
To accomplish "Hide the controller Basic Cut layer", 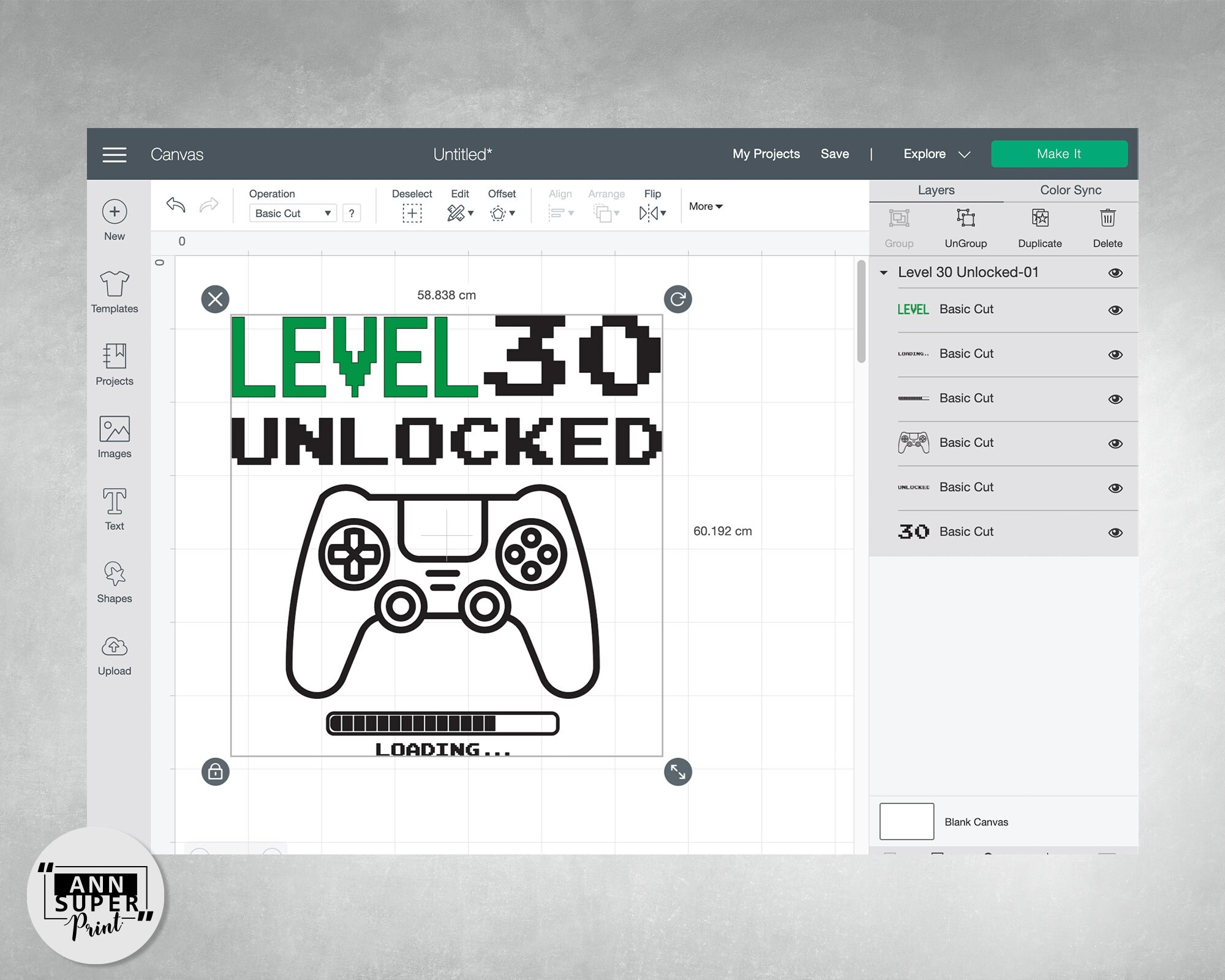I will pyautogui.click(x=1115, y=442).
